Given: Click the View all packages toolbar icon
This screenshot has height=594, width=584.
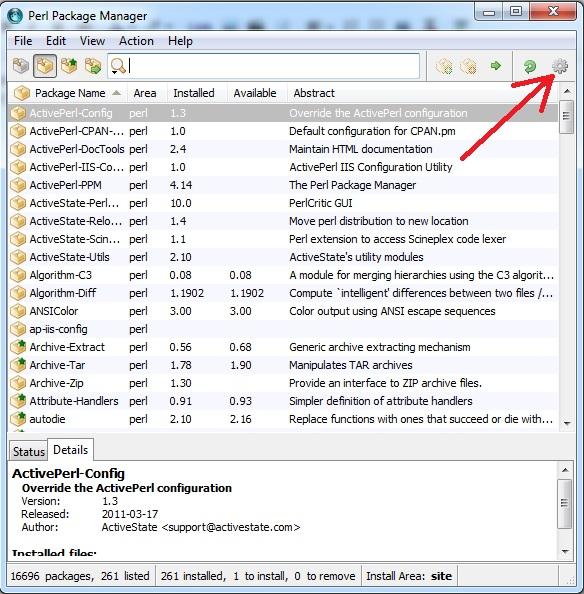Looking at the screenshot, I should pos(21,66).
